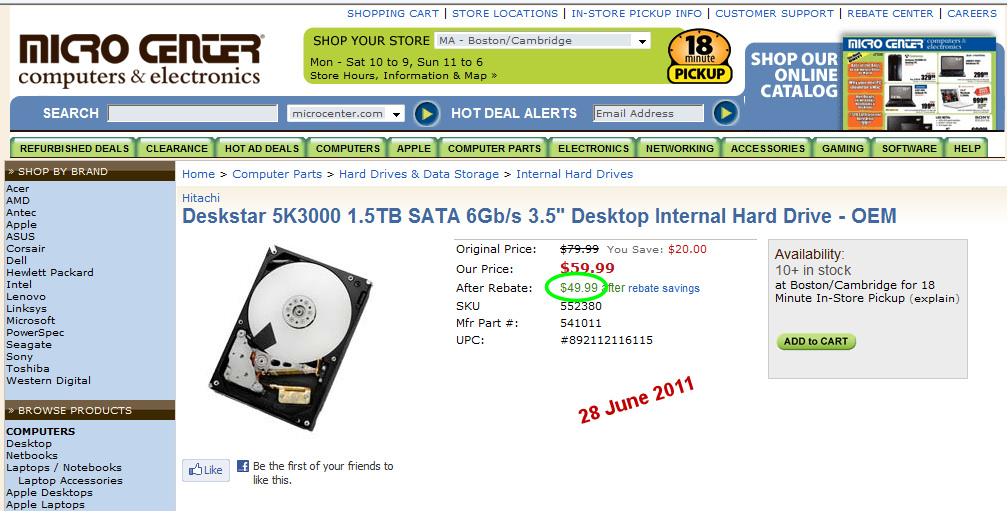Screen dimensions: 1007x511
Task: Click the Facebook logo icon
Action: point(243,466)
